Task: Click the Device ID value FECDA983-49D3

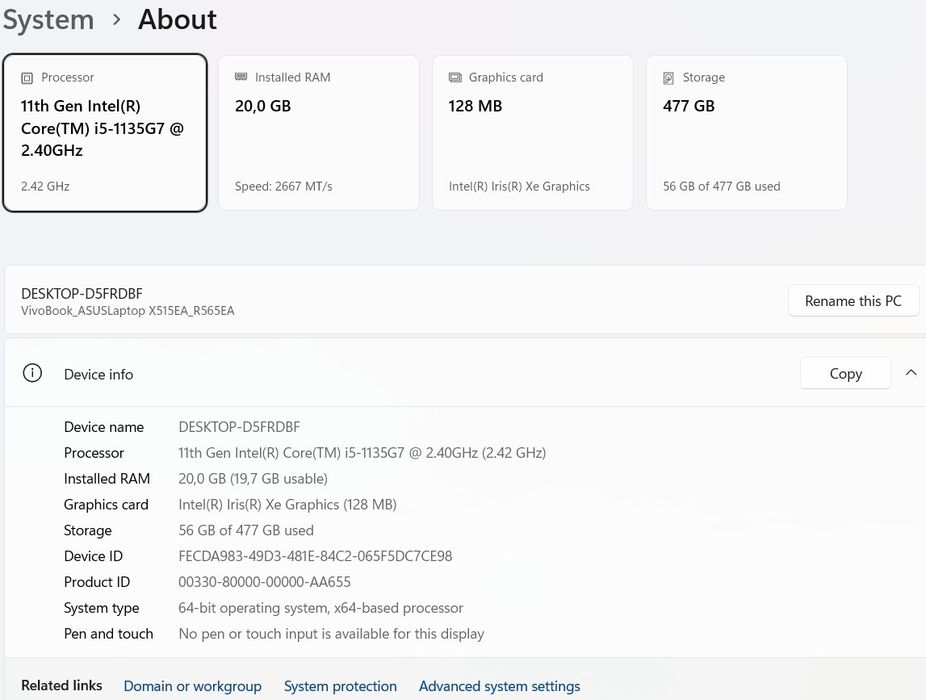Action: pos(315,556)
